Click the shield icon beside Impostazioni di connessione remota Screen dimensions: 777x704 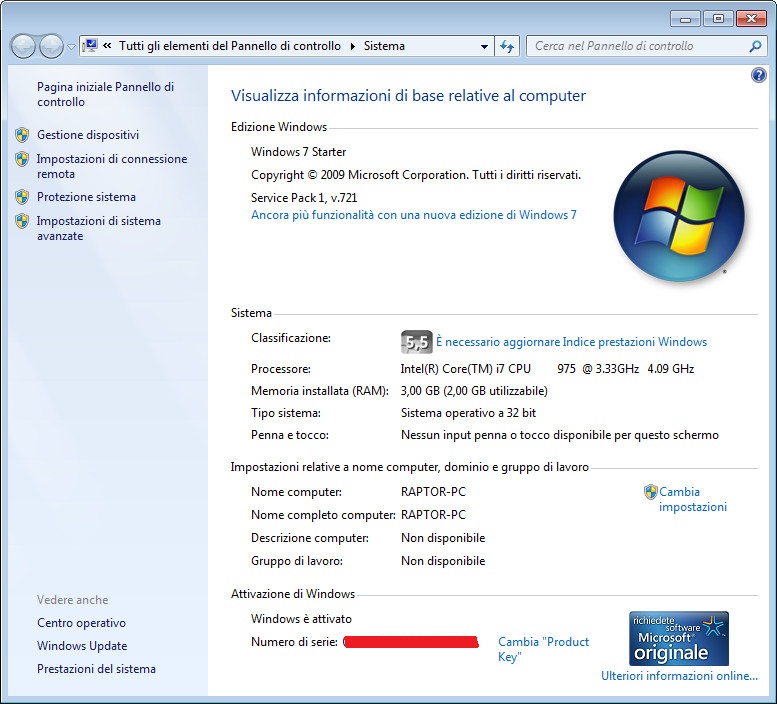coord(22,159)
